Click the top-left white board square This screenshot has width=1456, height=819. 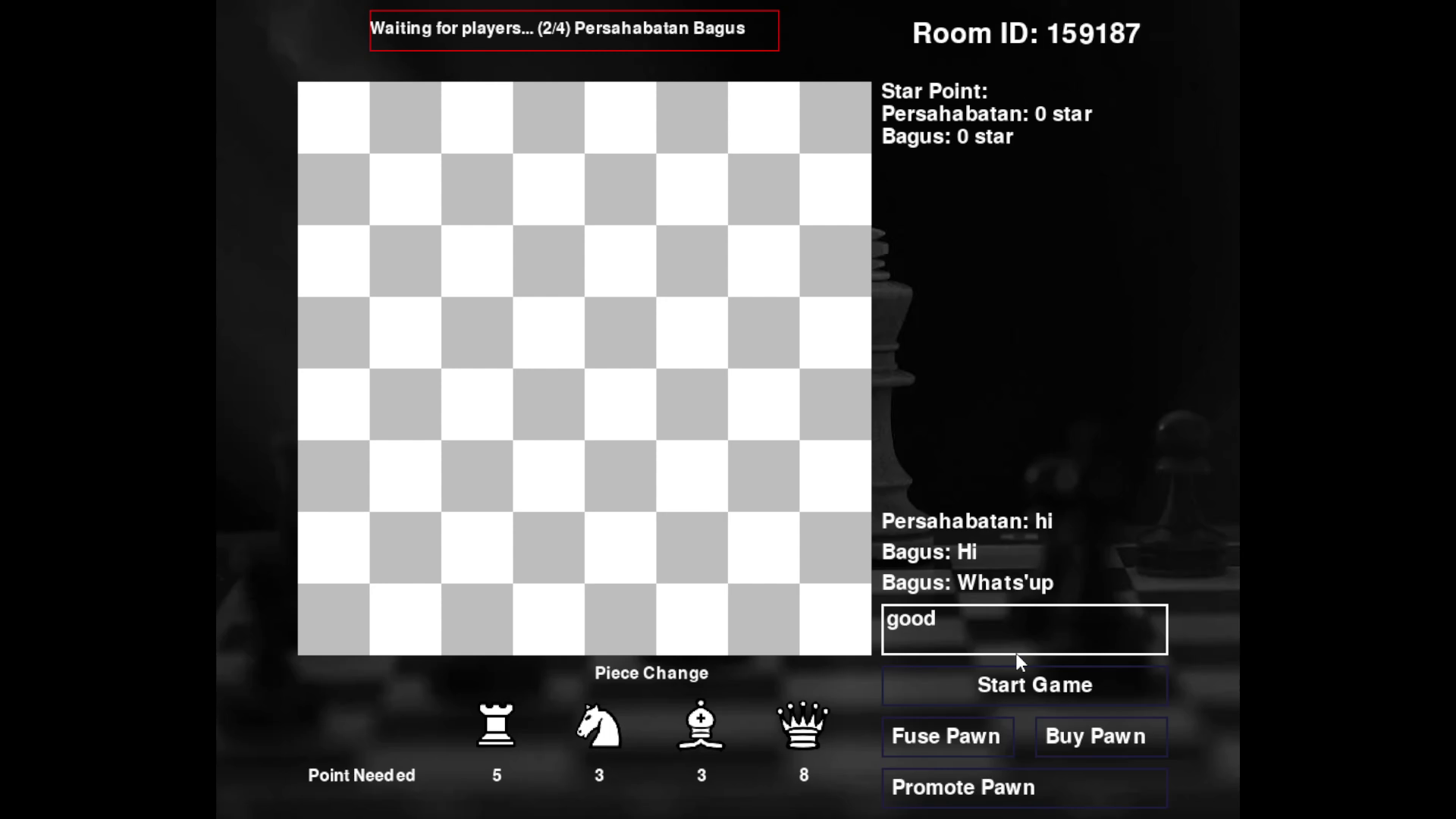[334, 118]
